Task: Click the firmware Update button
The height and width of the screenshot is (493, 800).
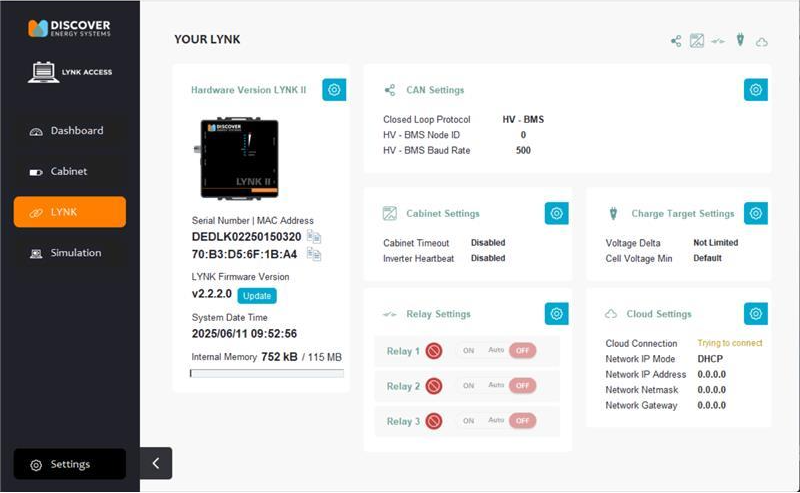Action: pos(257,296)
